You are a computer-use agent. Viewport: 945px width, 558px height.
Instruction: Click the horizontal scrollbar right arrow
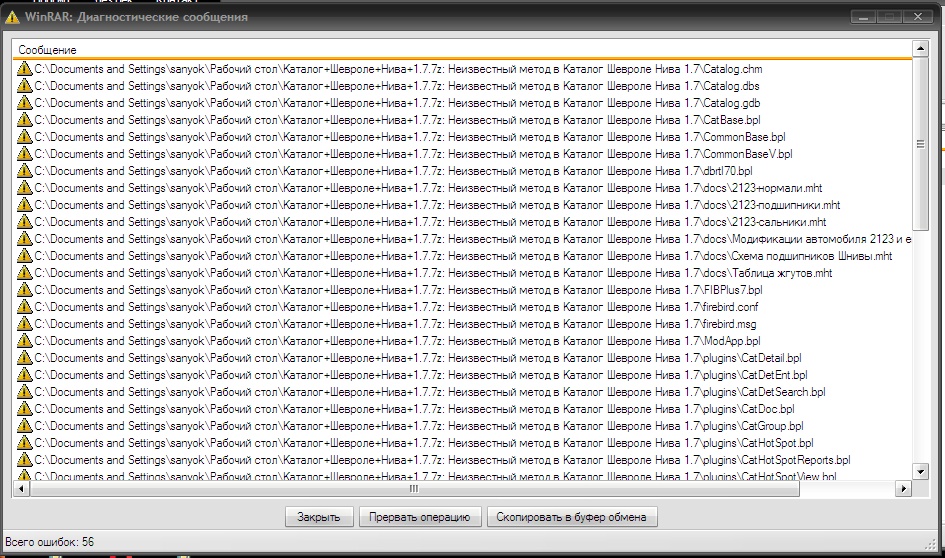pos(903,489)
